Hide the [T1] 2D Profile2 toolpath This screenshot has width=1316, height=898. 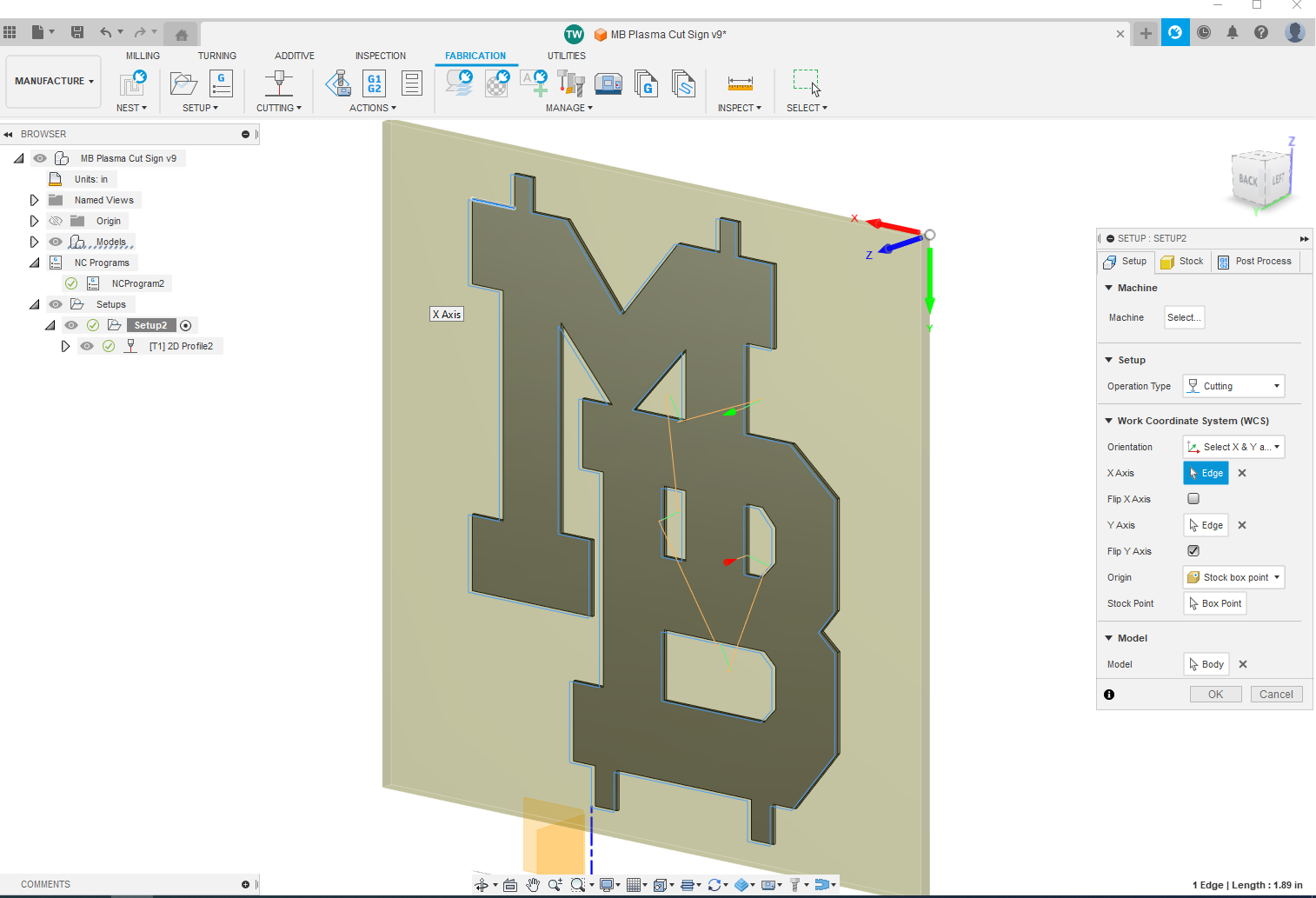(x=87, y=346)
